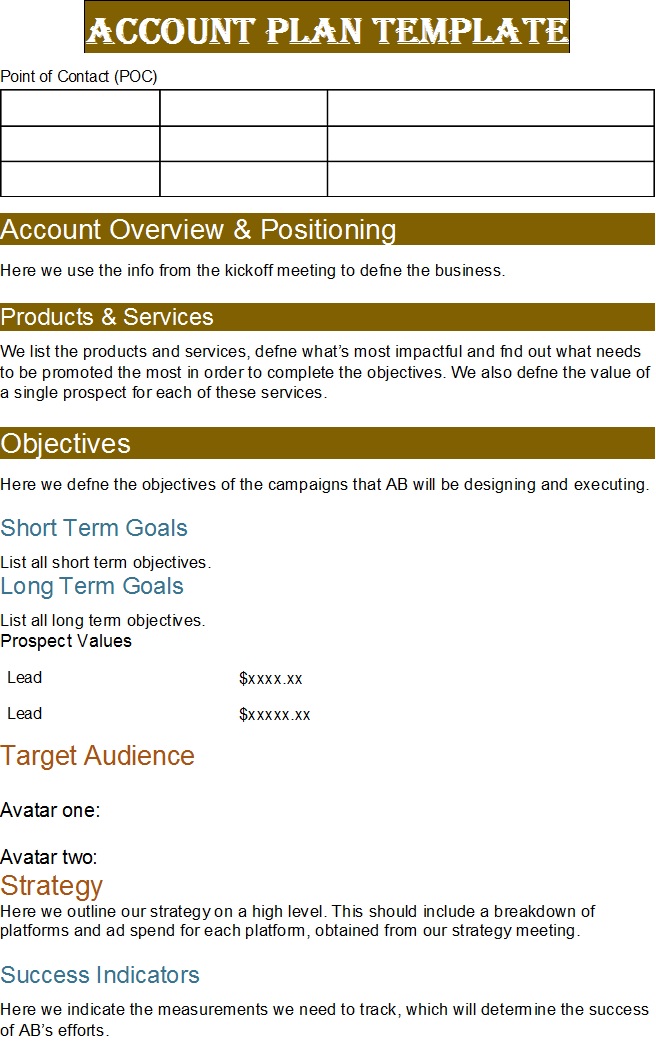The height and width of the screenshot is (1058, 656).
Task: Click the Success Indicators heading
Action: (100, 975)
